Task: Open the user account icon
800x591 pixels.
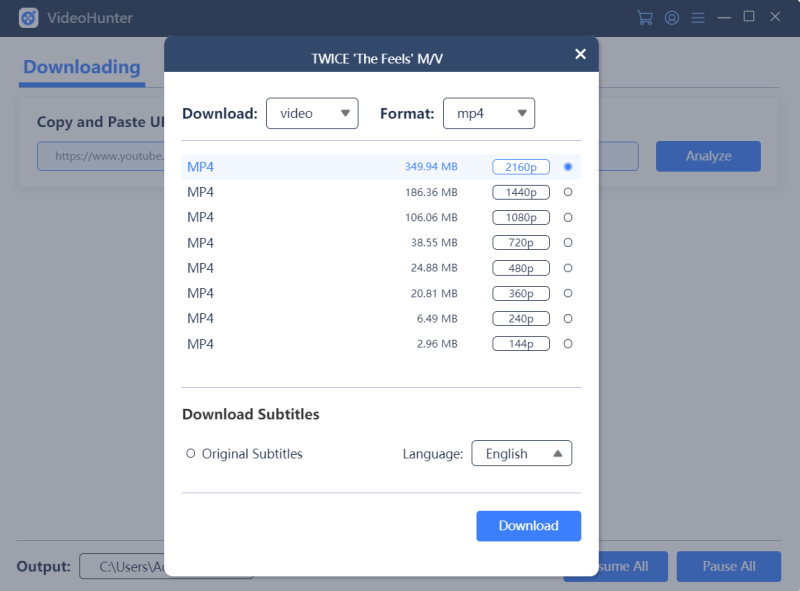Action: tap(672, 18)
